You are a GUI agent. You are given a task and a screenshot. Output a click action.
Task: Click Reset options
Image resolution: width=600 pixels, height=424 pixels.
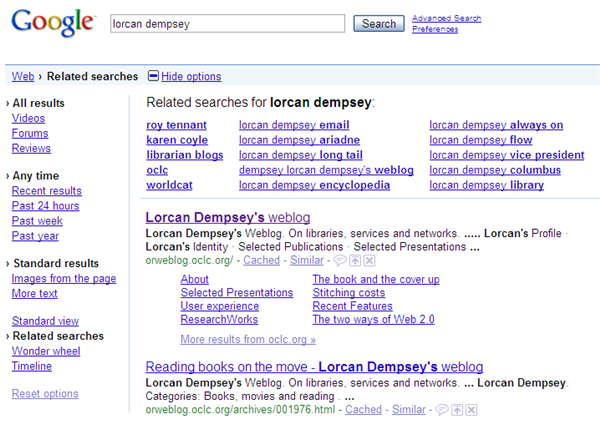pos(45,393)
